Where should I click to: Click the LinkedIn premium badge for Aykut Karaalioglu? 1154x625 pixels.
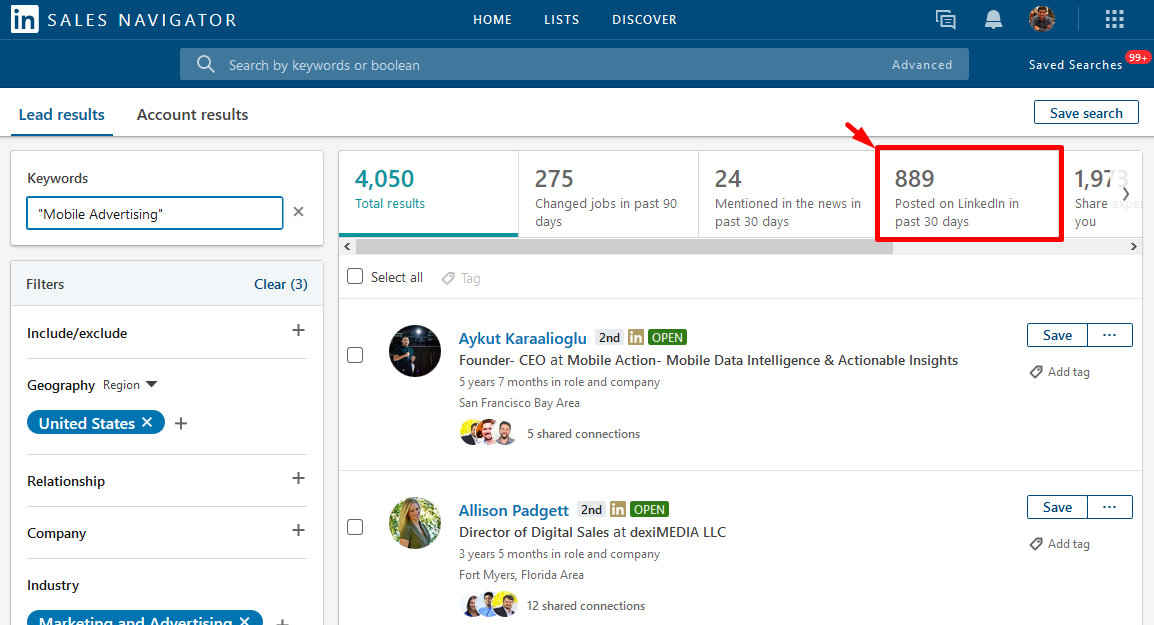pos(636,337)
